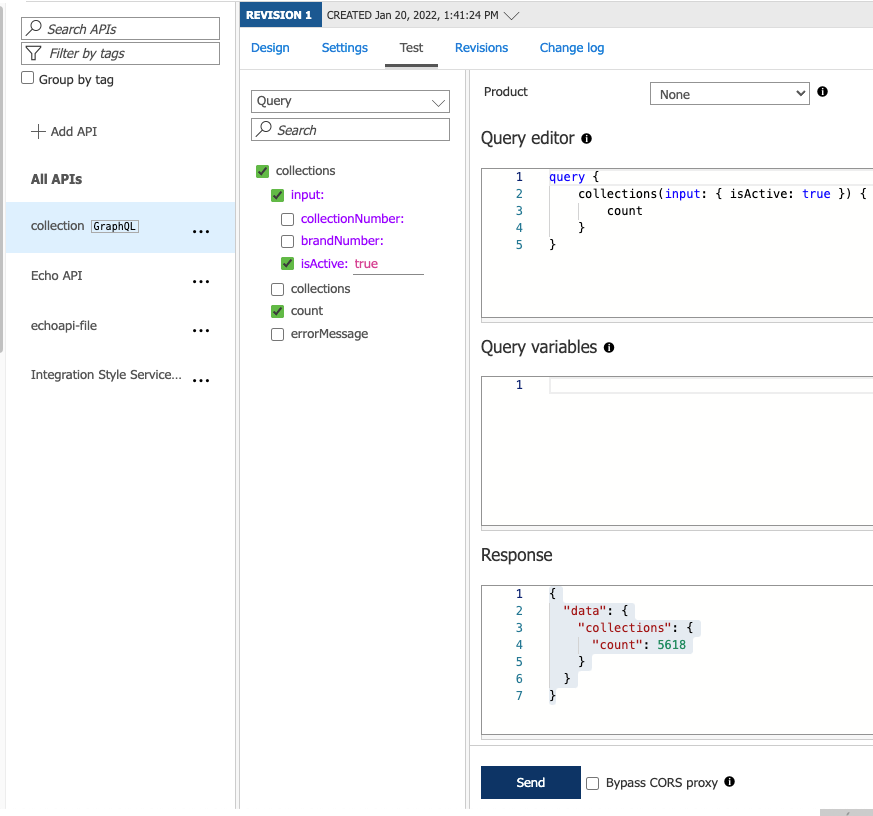
Task: Click the info icon beside Query variables heading
Action: (x=609, y=348)
